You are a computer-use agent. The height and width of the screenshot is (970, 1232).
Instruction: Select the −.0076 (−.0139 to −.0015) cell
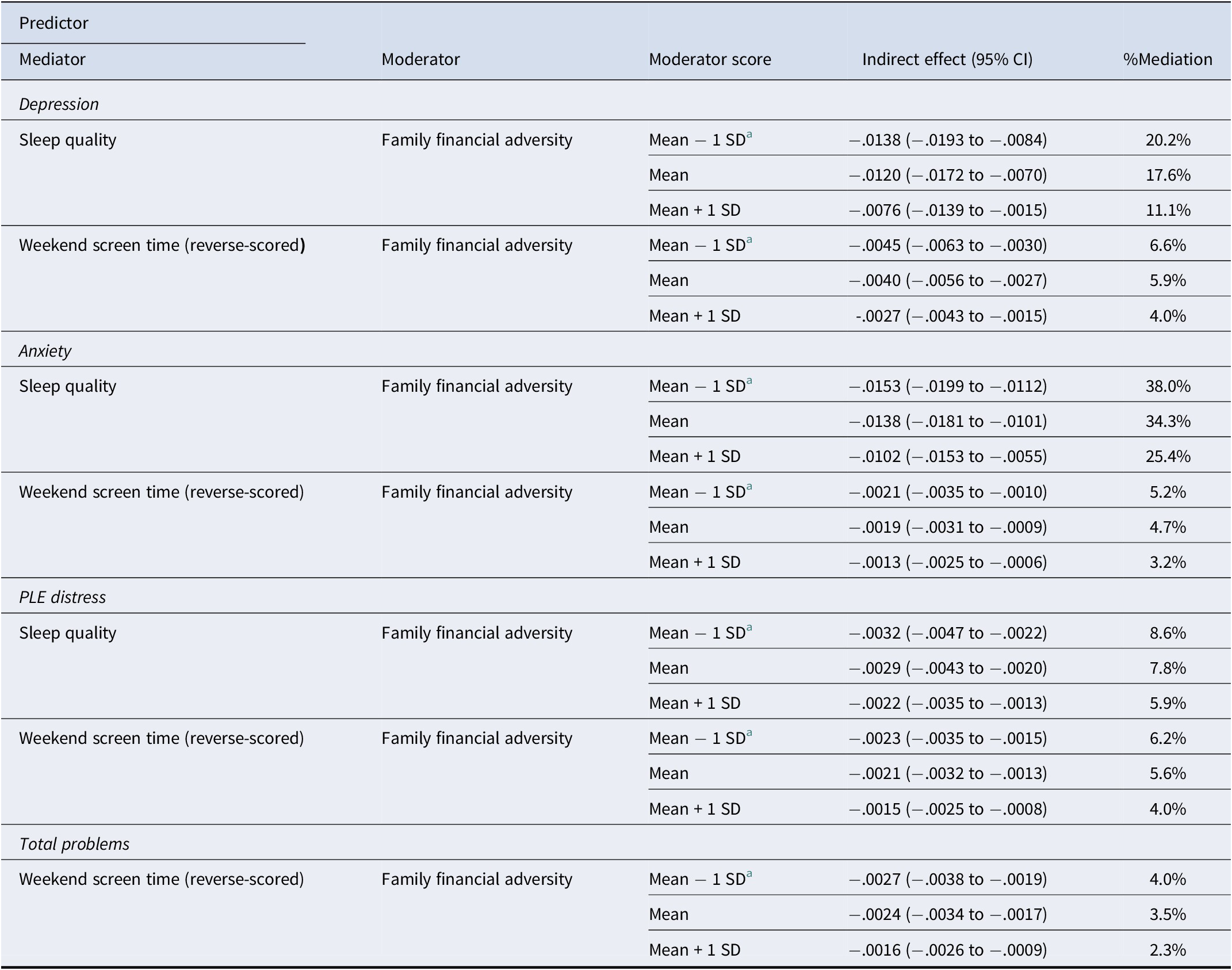click(x=948, y=210)
